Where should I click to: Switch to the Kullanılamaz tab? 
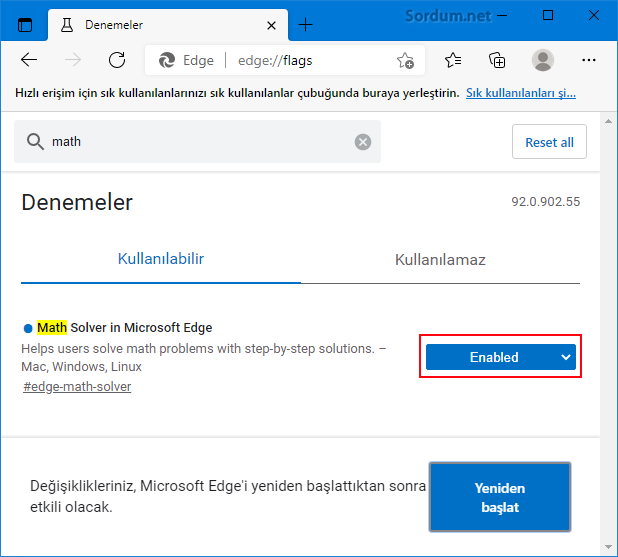pos(440,260)
